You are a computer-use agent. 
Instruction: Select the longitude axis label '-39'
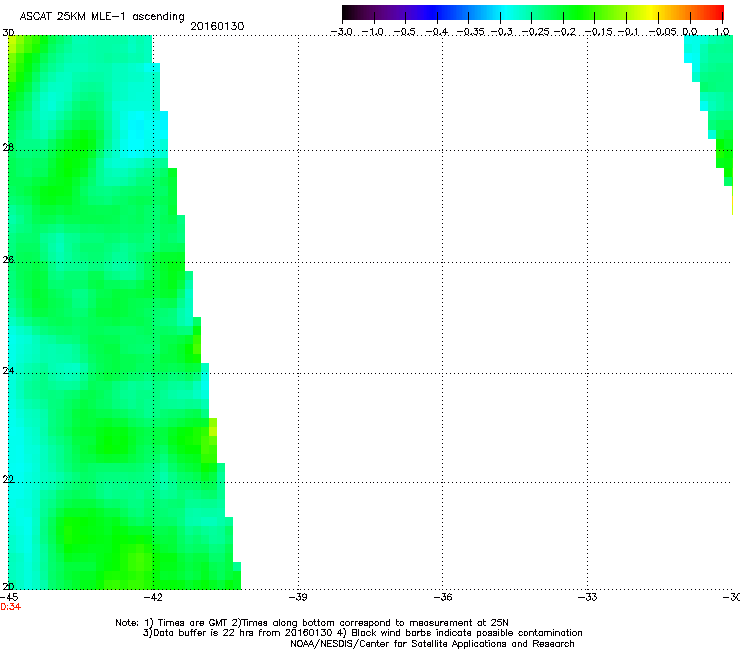(x=298, y=597)
